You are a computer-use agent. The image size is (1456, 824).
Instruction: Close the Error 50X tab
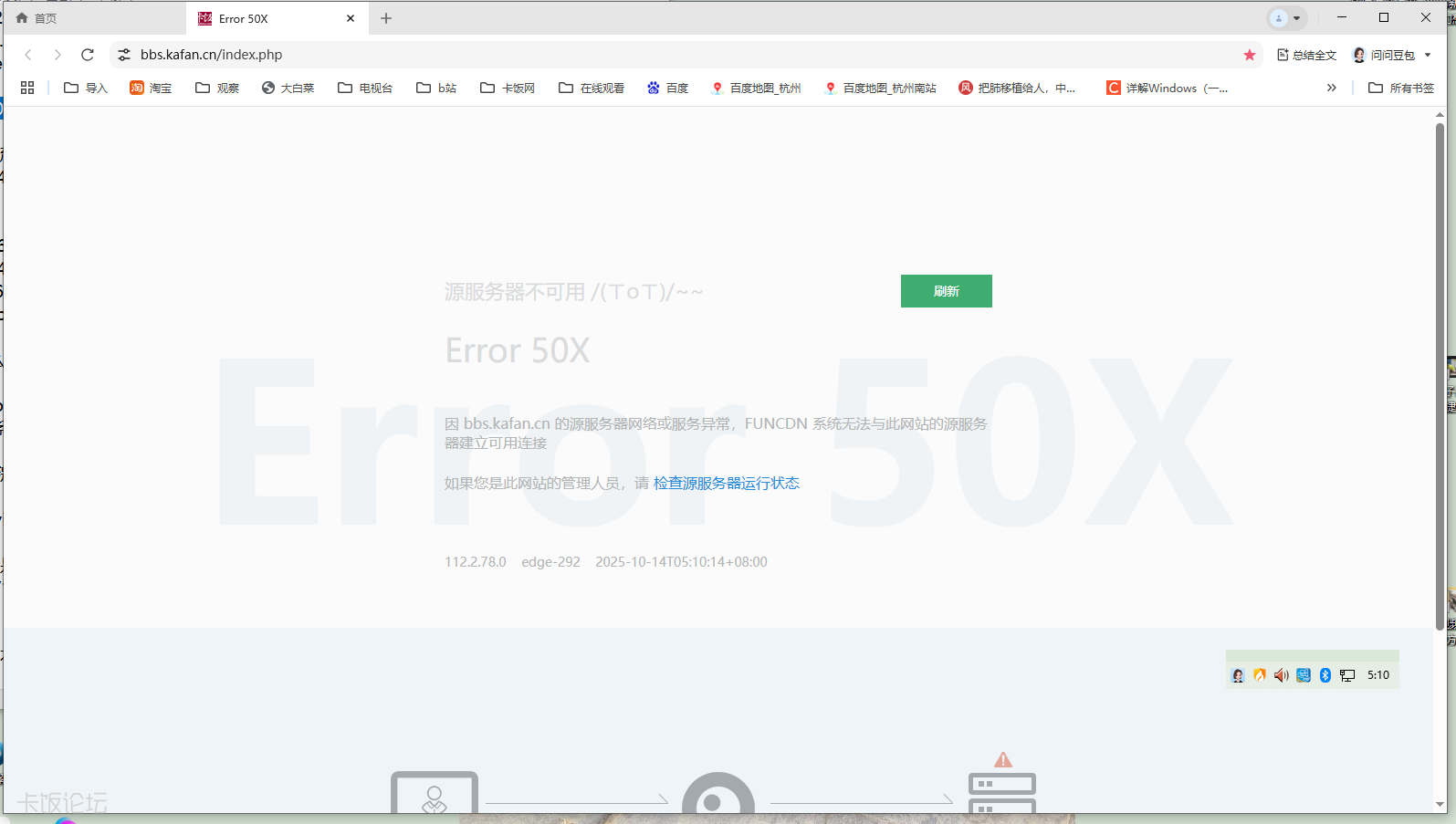(x=351, y=18)
